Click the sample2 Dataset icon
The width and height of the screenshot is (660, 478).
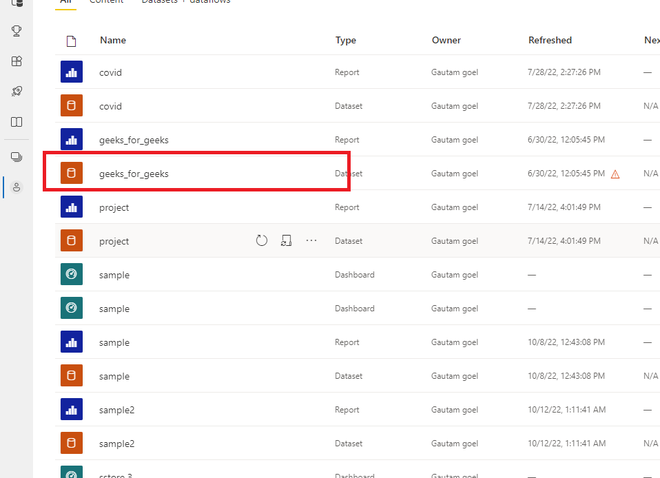[x=72, y=443]
